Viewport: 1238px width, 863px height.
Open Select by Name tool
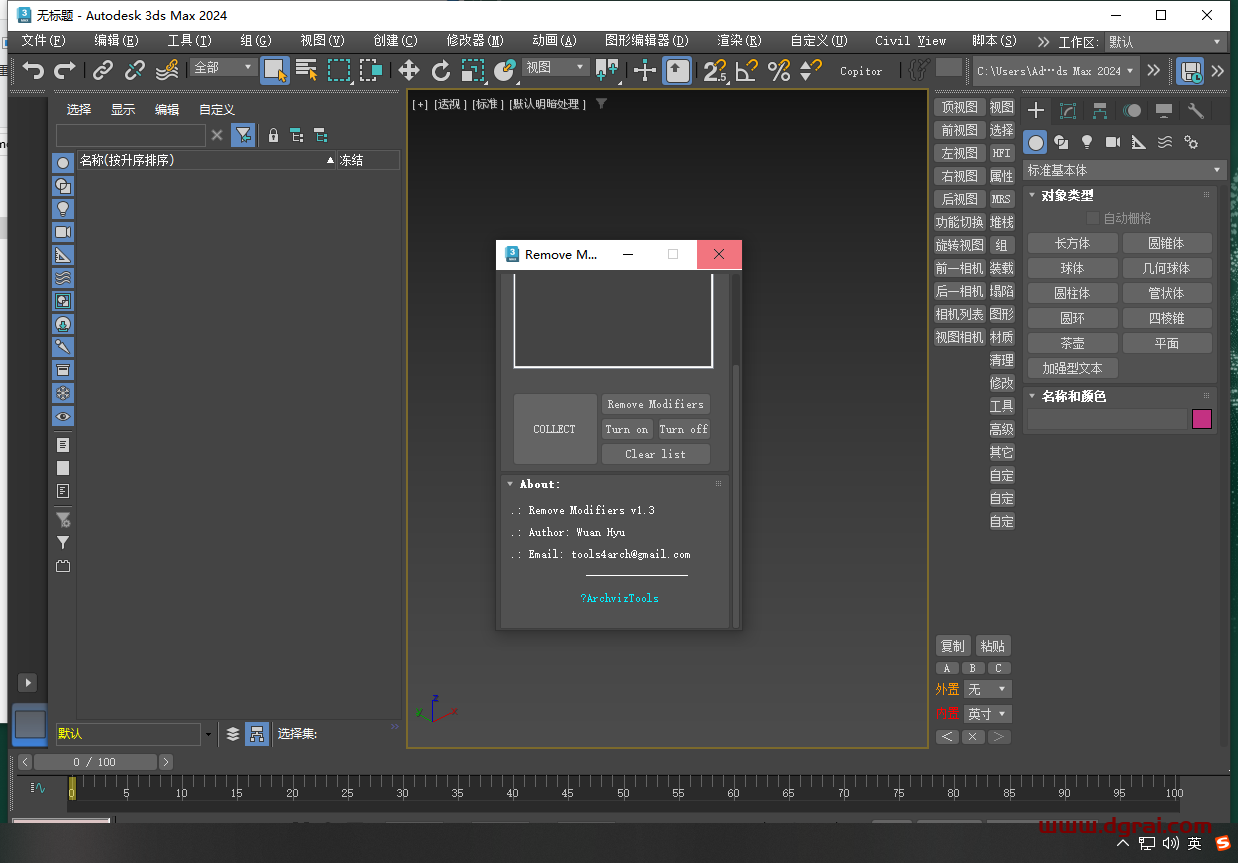click(x=307, y=70)
